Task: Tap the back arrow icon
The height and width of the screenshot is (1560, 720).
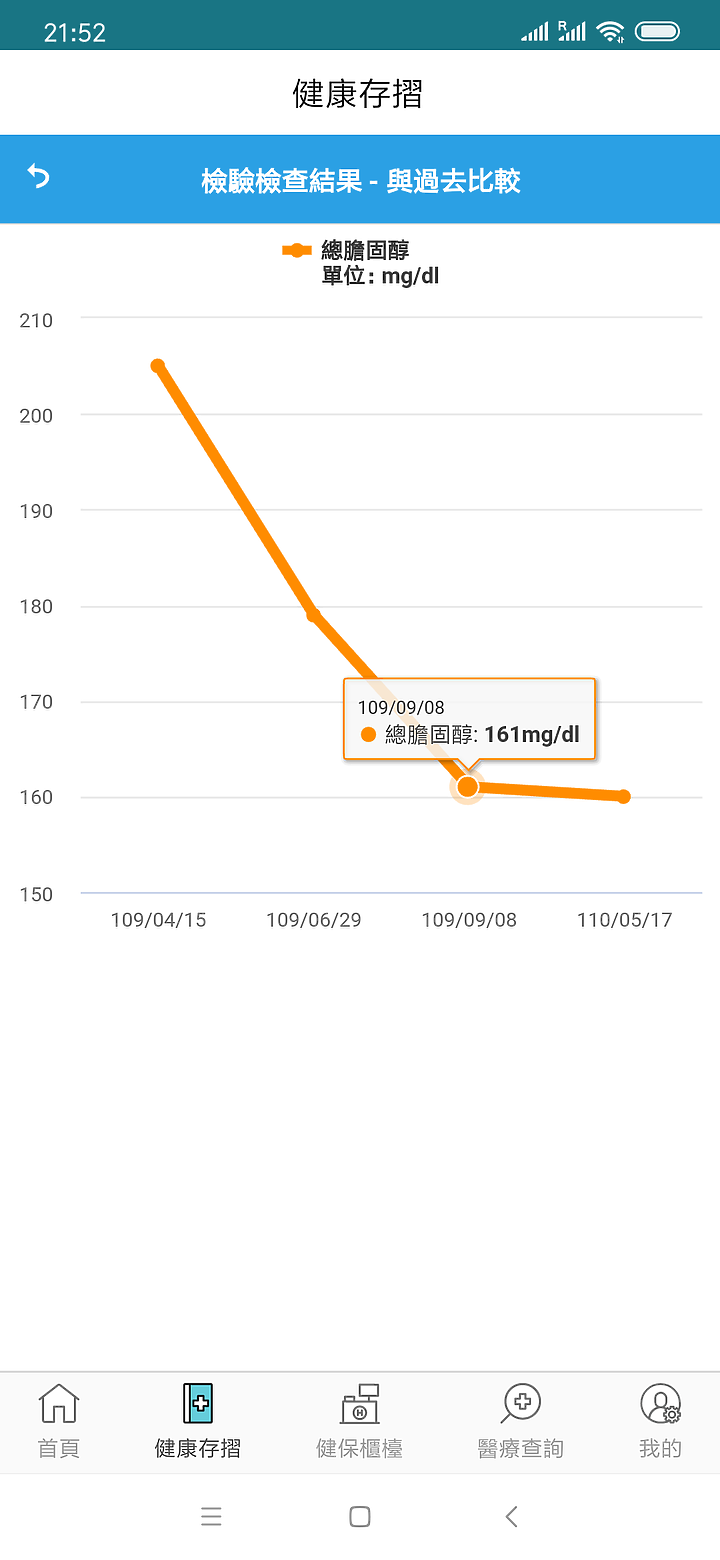Action: [38, 177]
